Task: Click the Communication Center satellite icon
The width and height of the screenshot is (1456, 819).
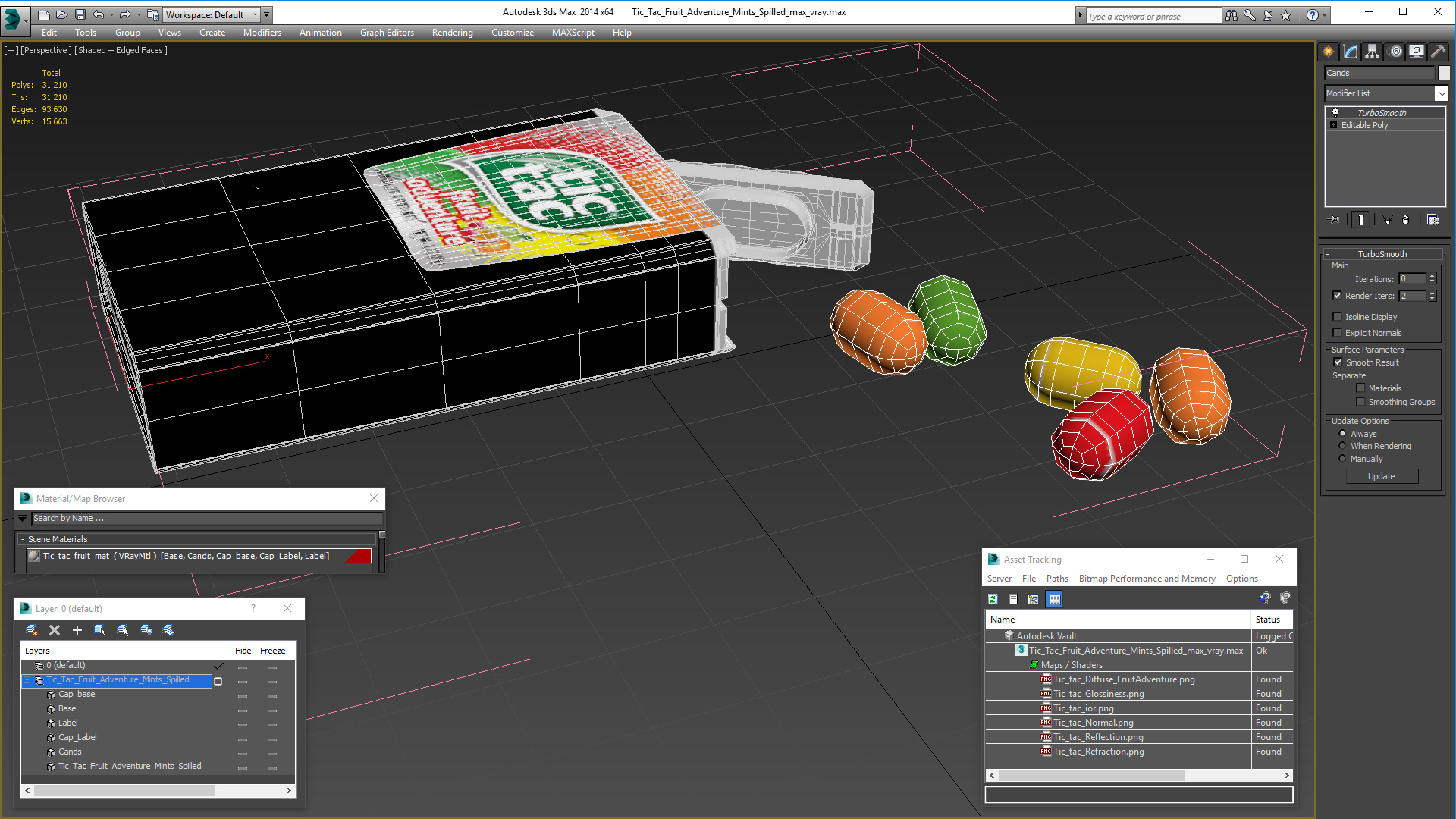Action: (x=1267, y=15)
